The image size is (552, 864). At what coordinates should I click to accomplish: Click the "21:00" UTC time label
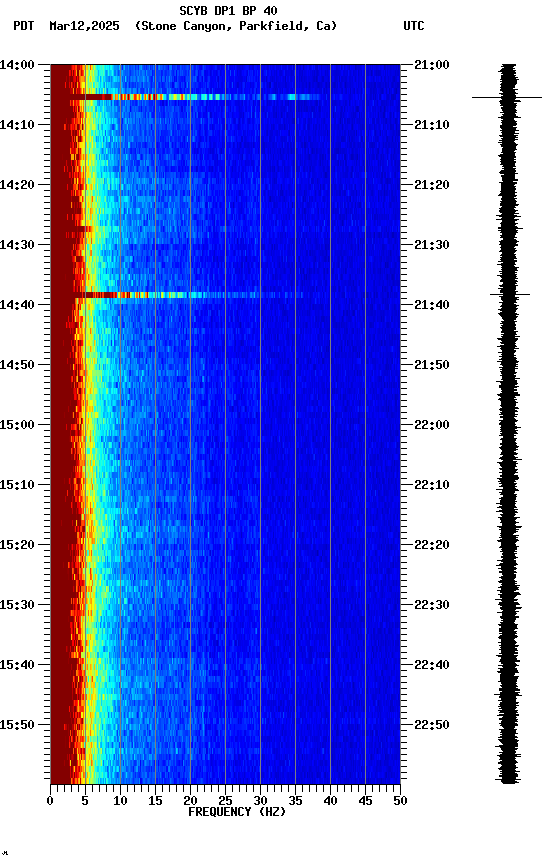[432, 65]
